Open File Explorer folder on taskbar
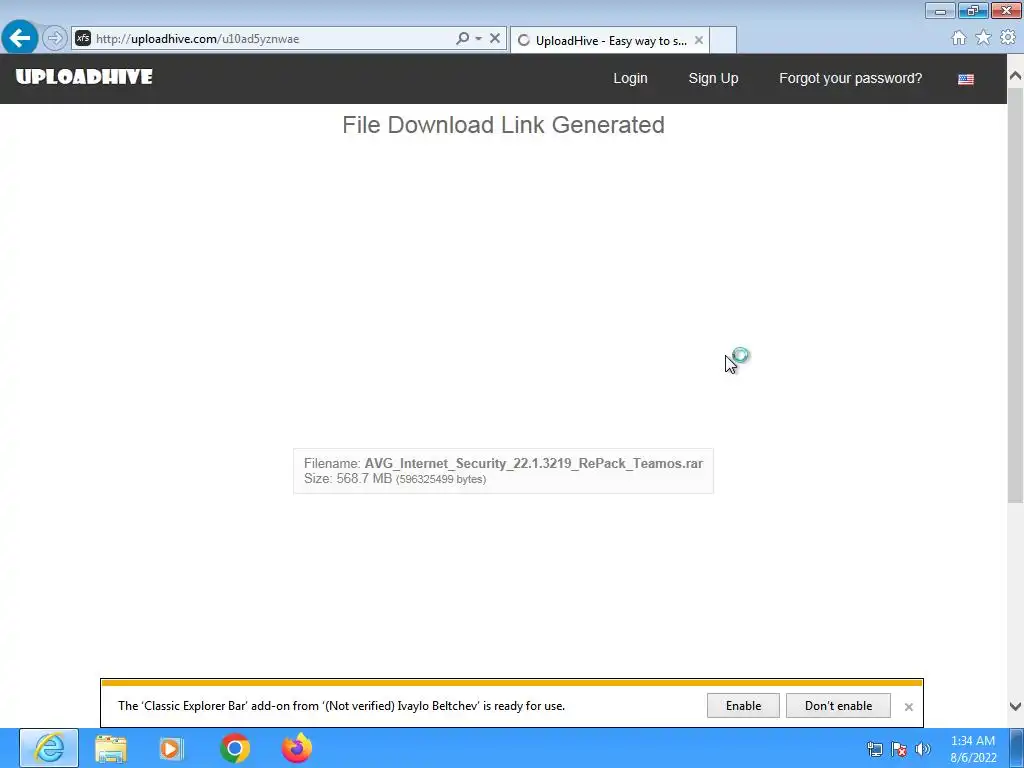This screenshot has height=768, width=1024. tap(111, 748)
